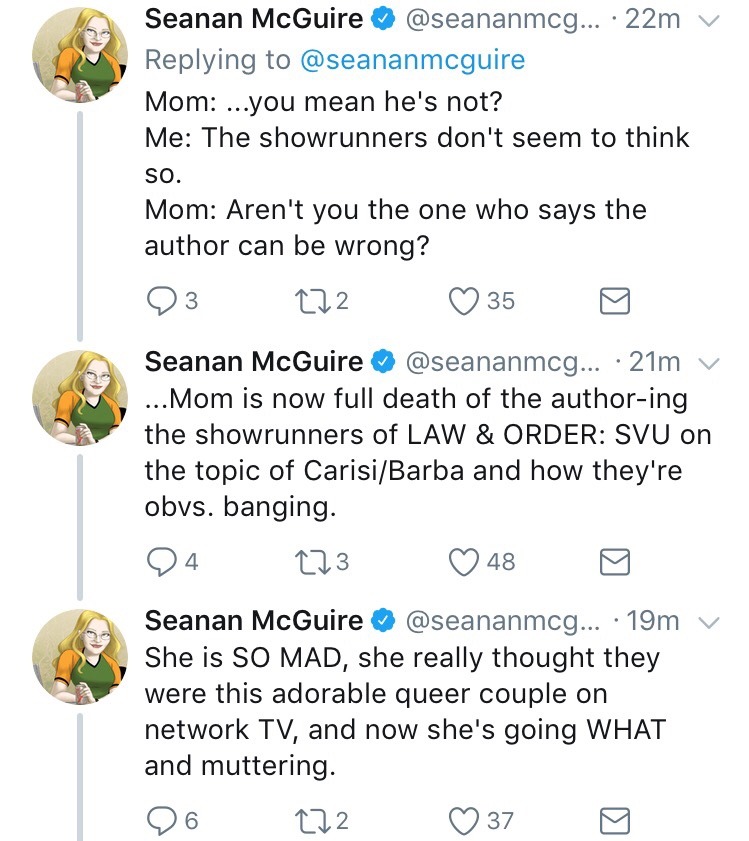
Task: Tap the avatar beside the 22m tweet
Action: tap(79, 57)
